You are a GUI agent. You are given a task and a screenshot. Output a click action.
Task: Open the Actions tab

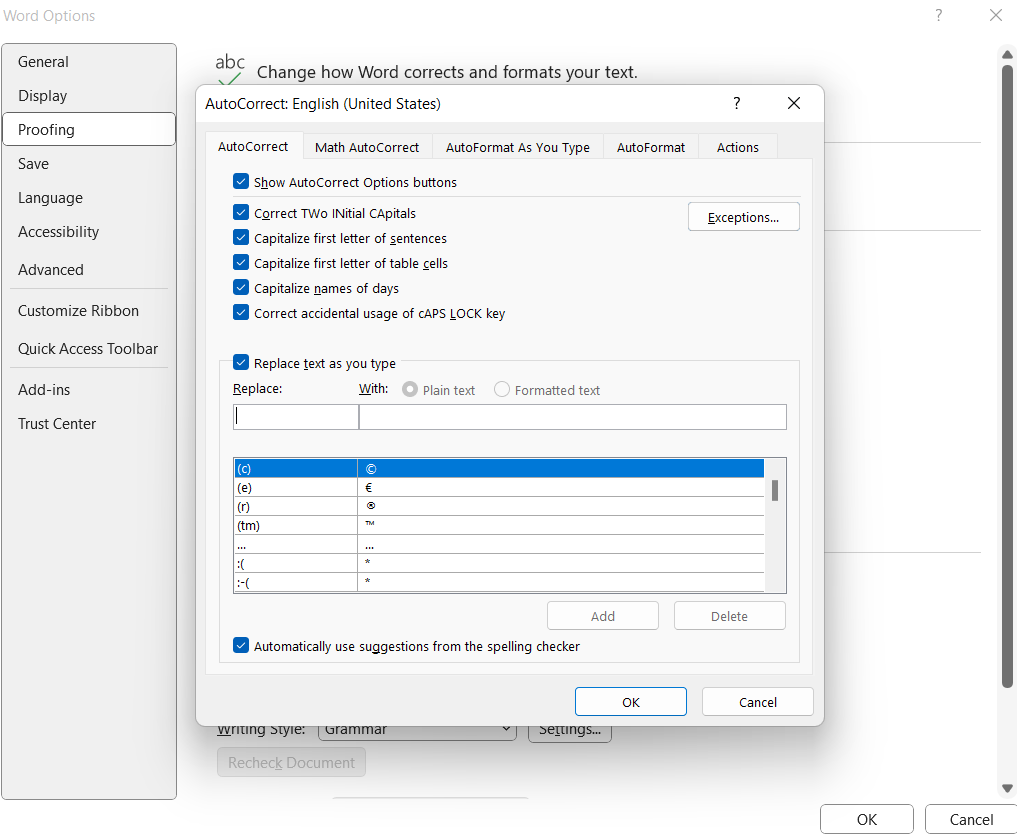coord(737,147)
